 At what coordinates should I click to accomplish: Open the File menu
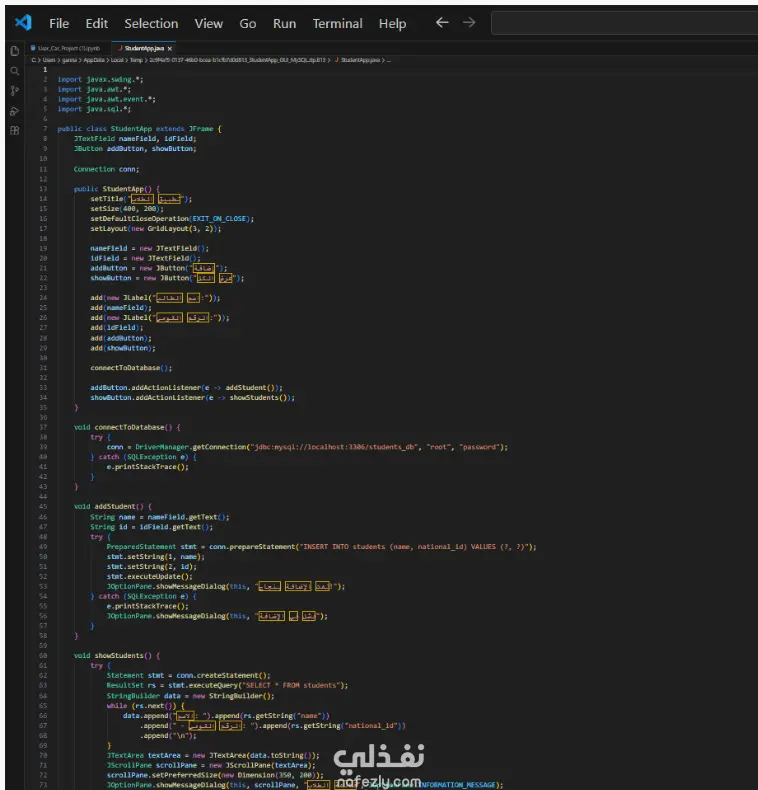[x=59, y=24]
